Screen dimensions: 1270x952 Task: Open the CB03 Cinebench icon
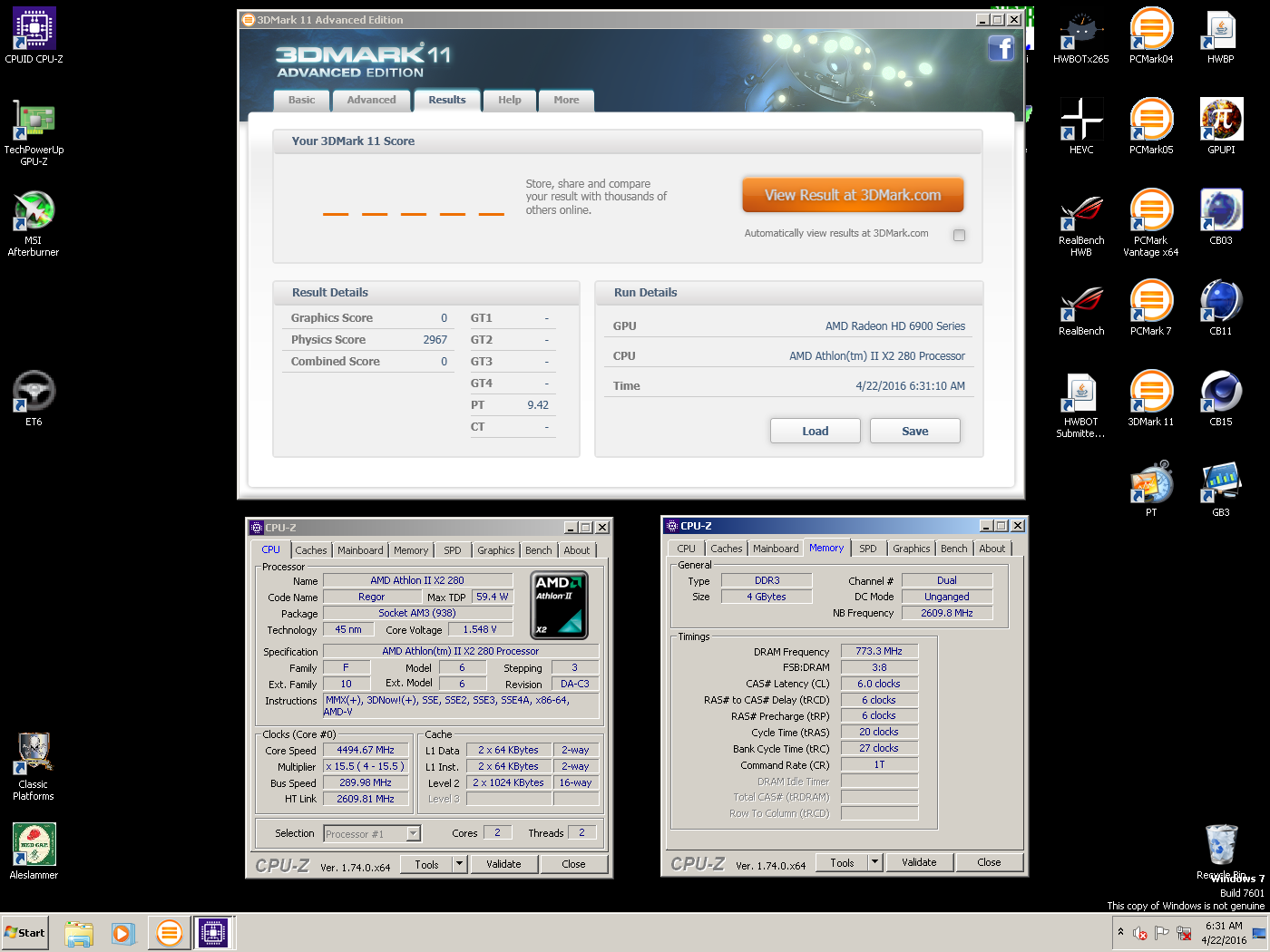1221,218
